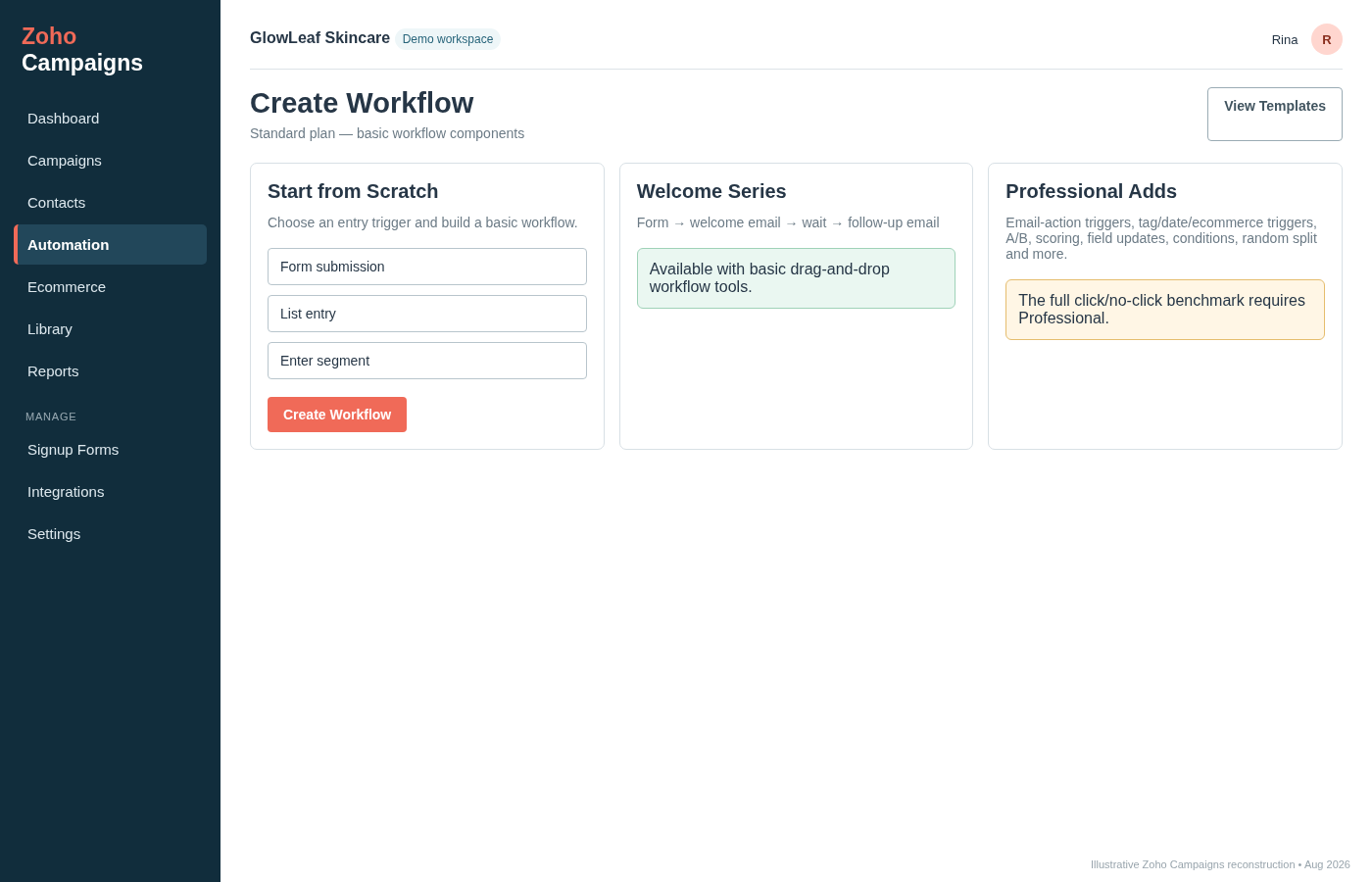The width and height of the screenshot is (1372, 882).
Task: Click 'Standard plan — basic workflow components' subtitle
Action: coord(387,133)
